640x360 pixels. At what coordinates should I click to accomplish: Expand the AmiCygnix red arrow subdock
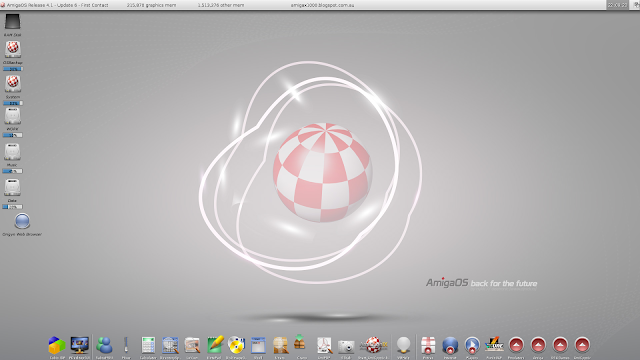pos(582,345)
